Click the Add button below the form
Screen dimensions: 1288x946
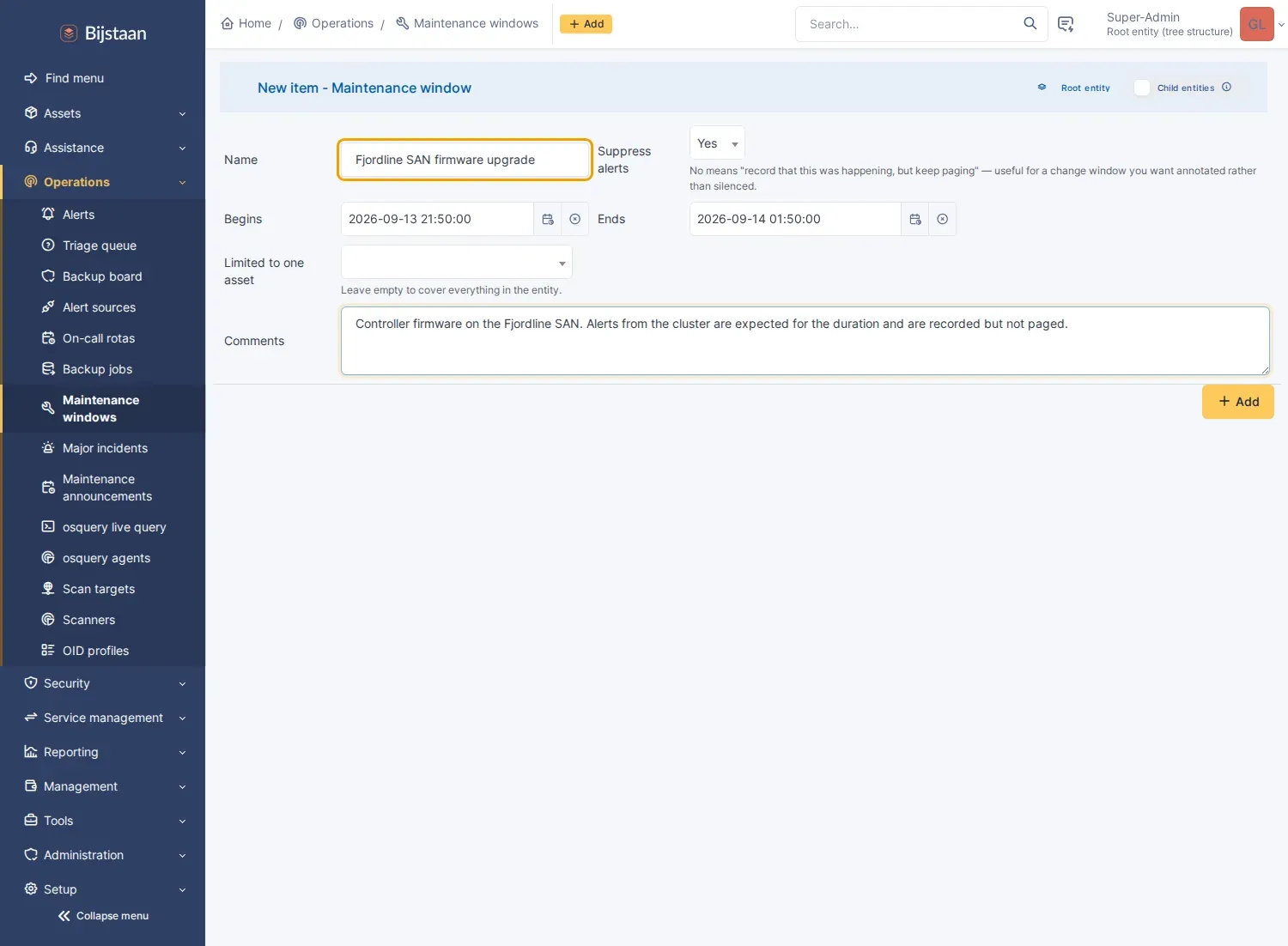pos(1238,402)
